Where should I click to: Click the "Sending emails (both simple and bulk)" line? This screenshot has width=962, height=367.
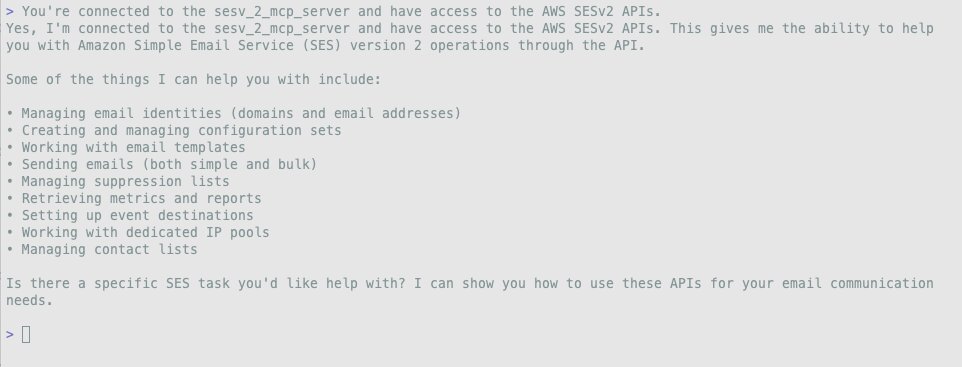pyautogui.click(x=162, y=164)
